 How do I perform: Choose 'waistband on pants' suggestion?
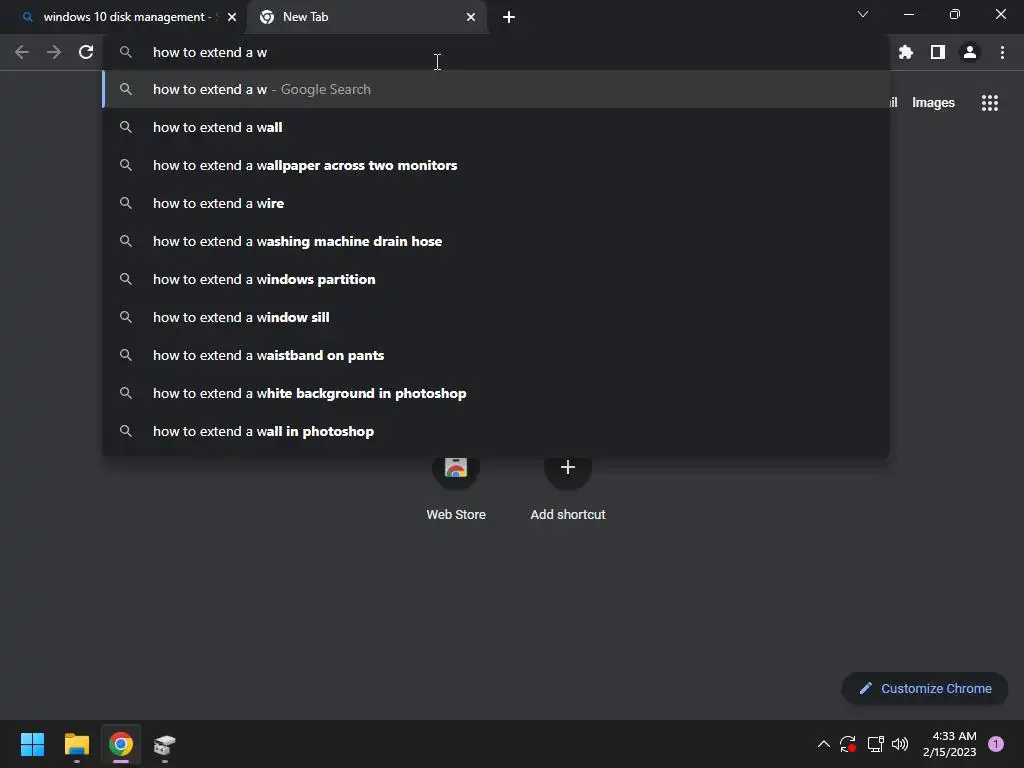pos(496,355)
